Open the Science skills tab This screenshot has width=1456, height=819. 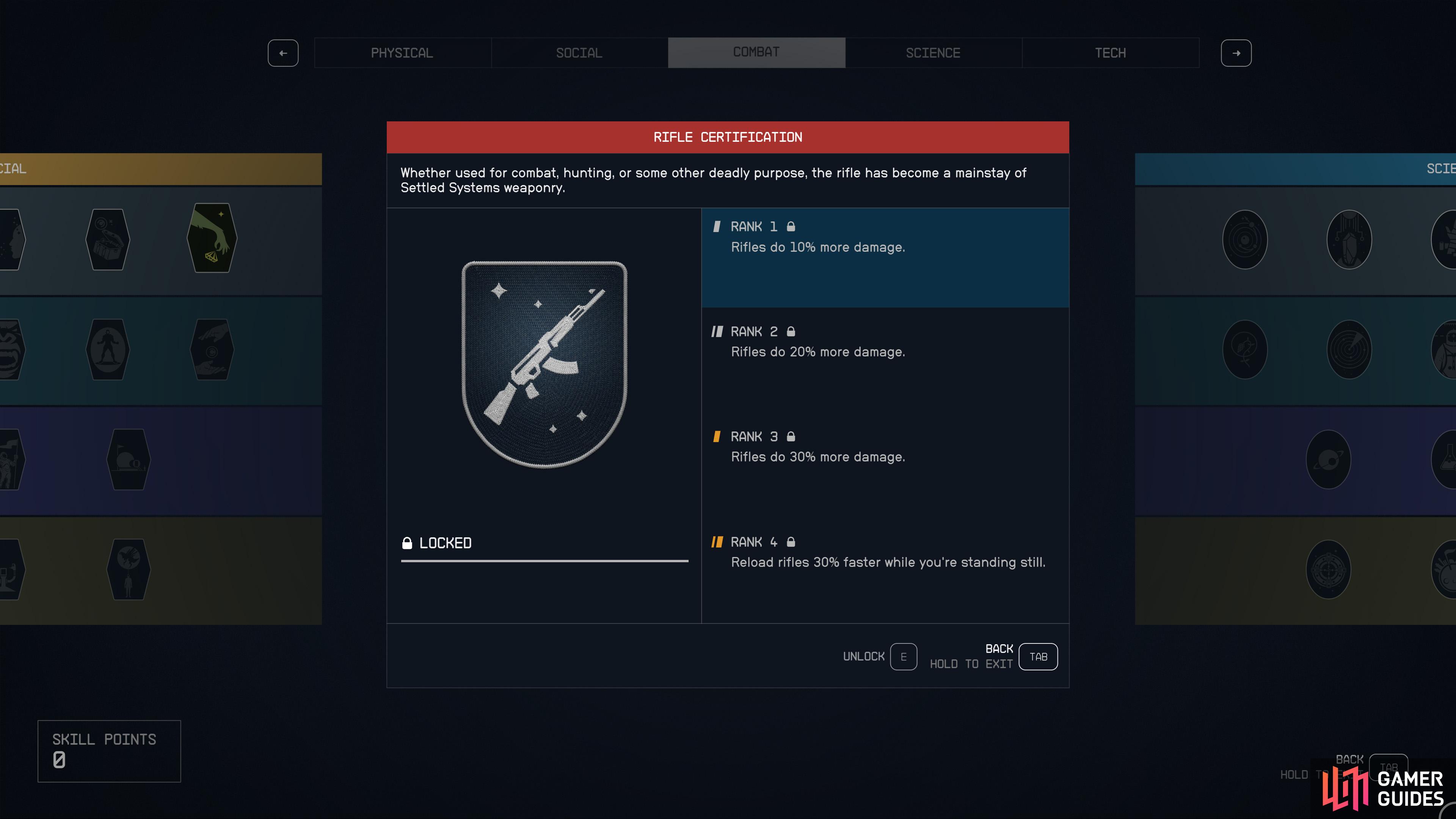[x=933, y=53]
